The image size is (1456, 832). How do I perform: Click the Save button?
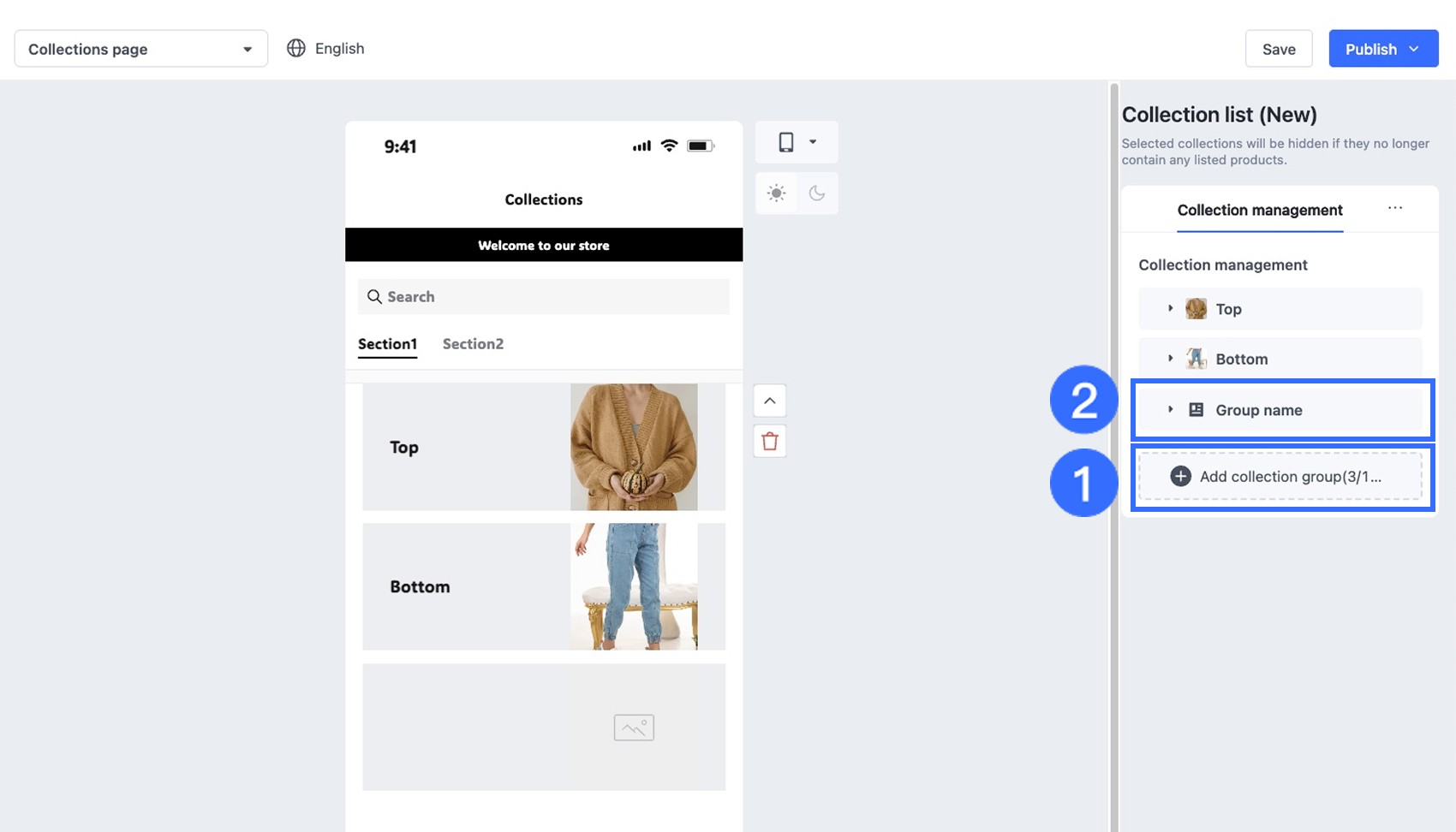tap(1279, 49)
